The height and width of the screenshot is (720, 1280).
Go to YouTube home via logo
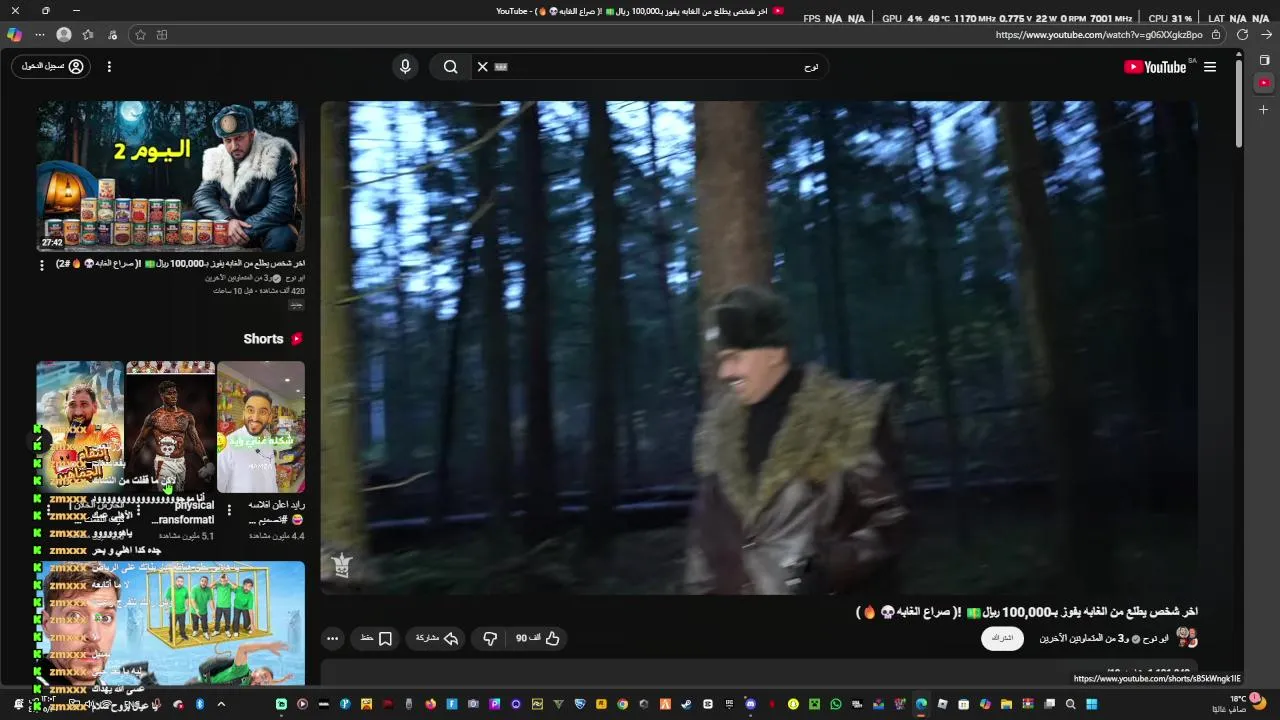coord(1155,67)
